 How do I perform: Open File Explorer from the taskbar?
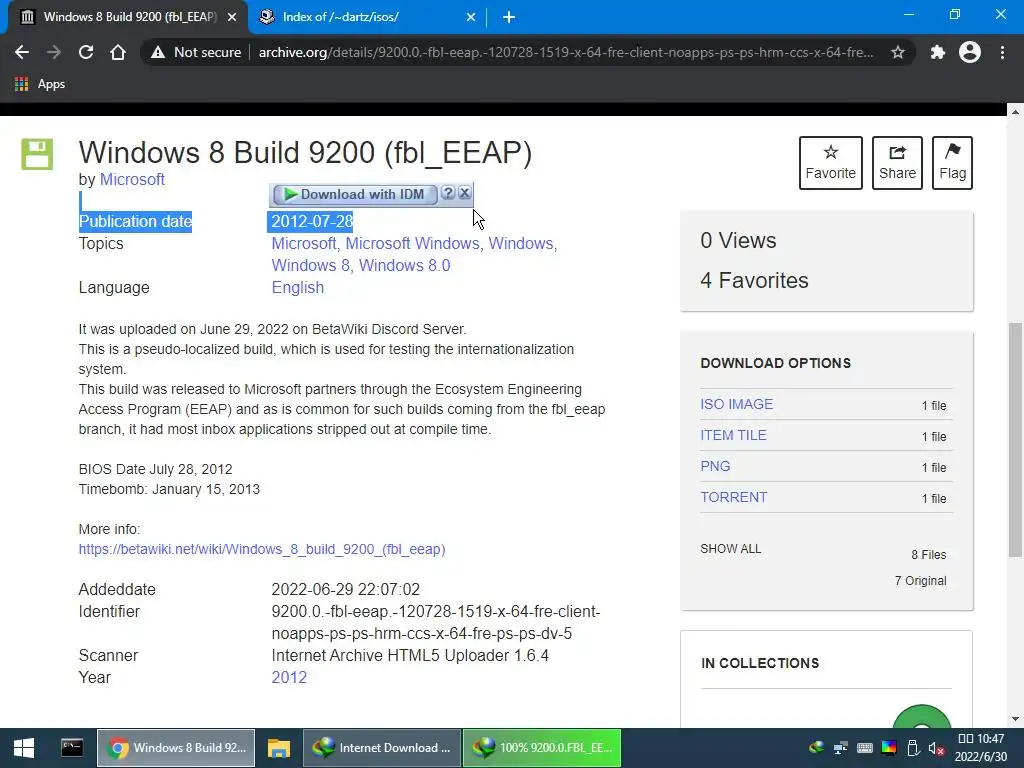279,748
